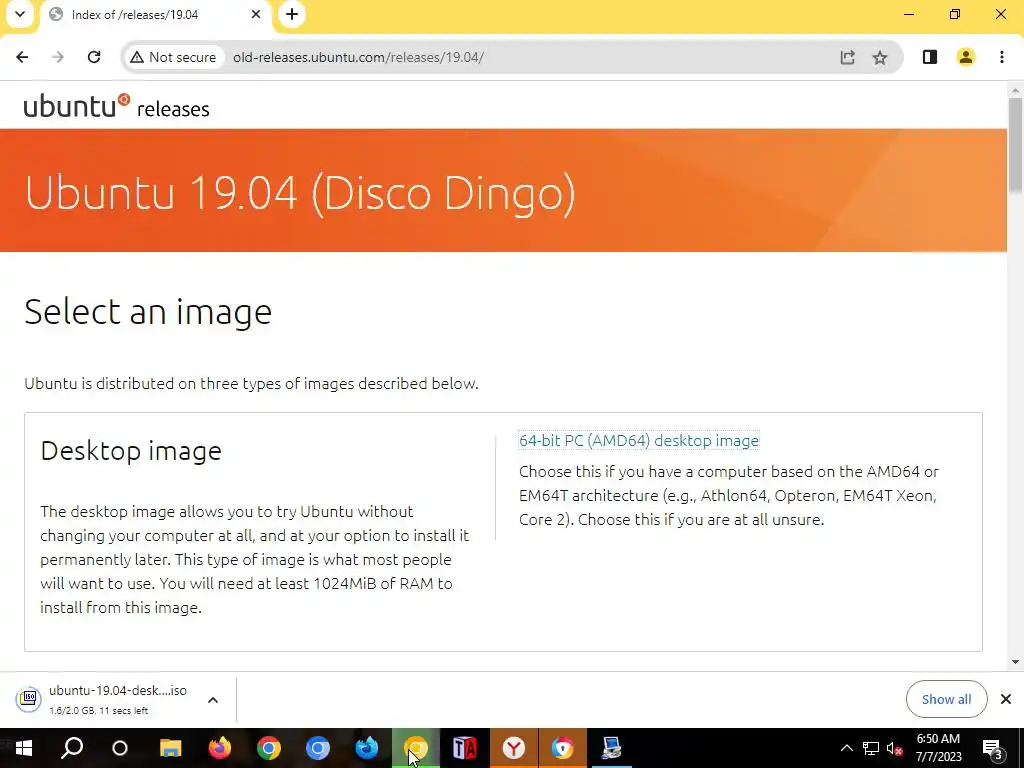Select the Index of /releases/19.04 tab
Screen dimensions: 1024x768
[153, 14]
